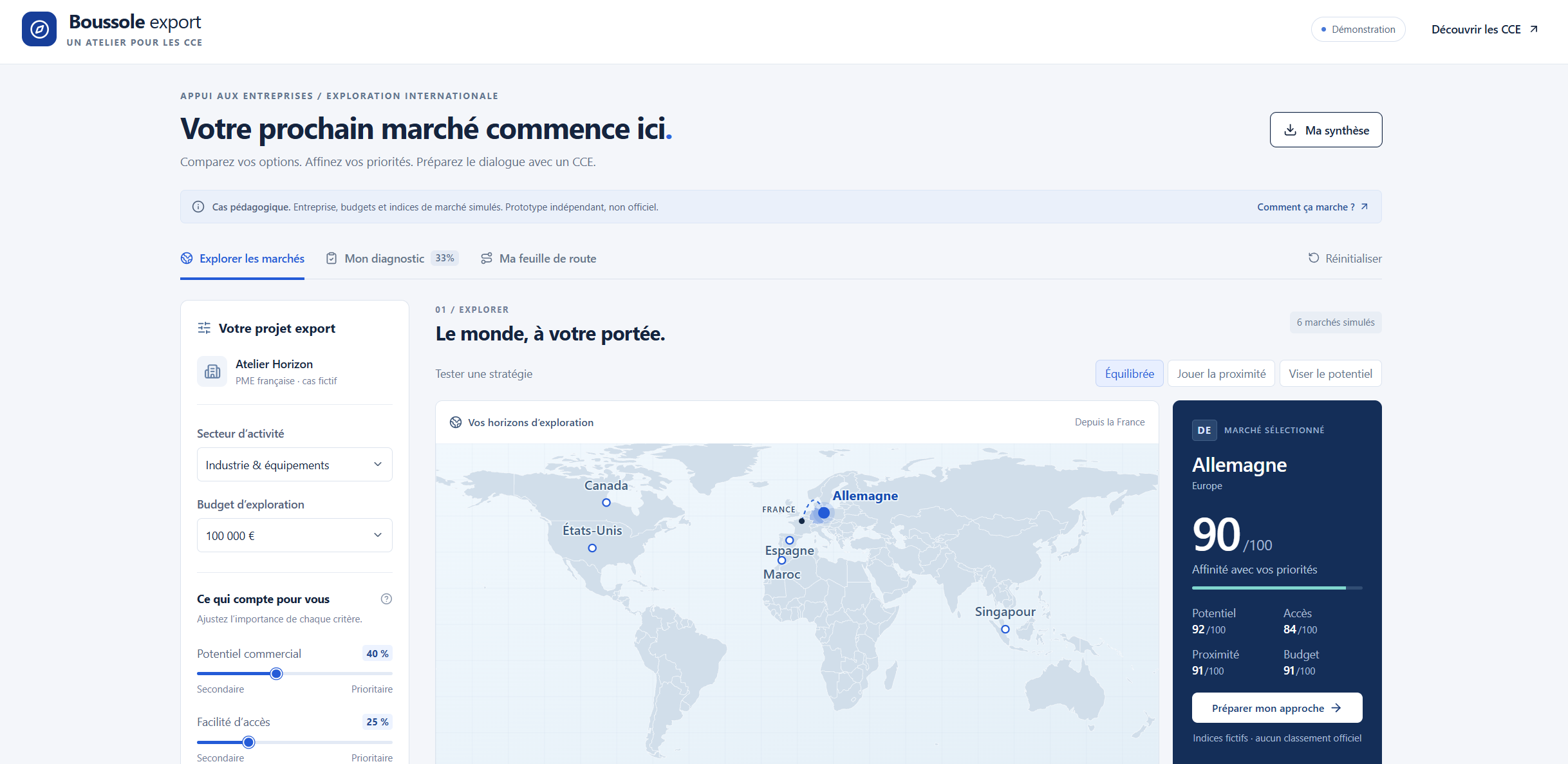The height and width of the screenshot is (764, 1568).
Task: Select the Équilibrée strategy
Action: (1129, 373)
